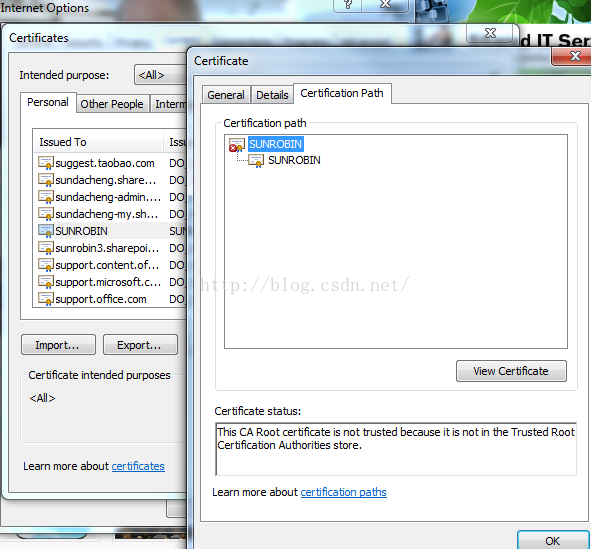Click certificate icon beside sunrobin3.sharepoi… row
The width and height of the screenshot is (591, 549).
(x=46, y=248)
